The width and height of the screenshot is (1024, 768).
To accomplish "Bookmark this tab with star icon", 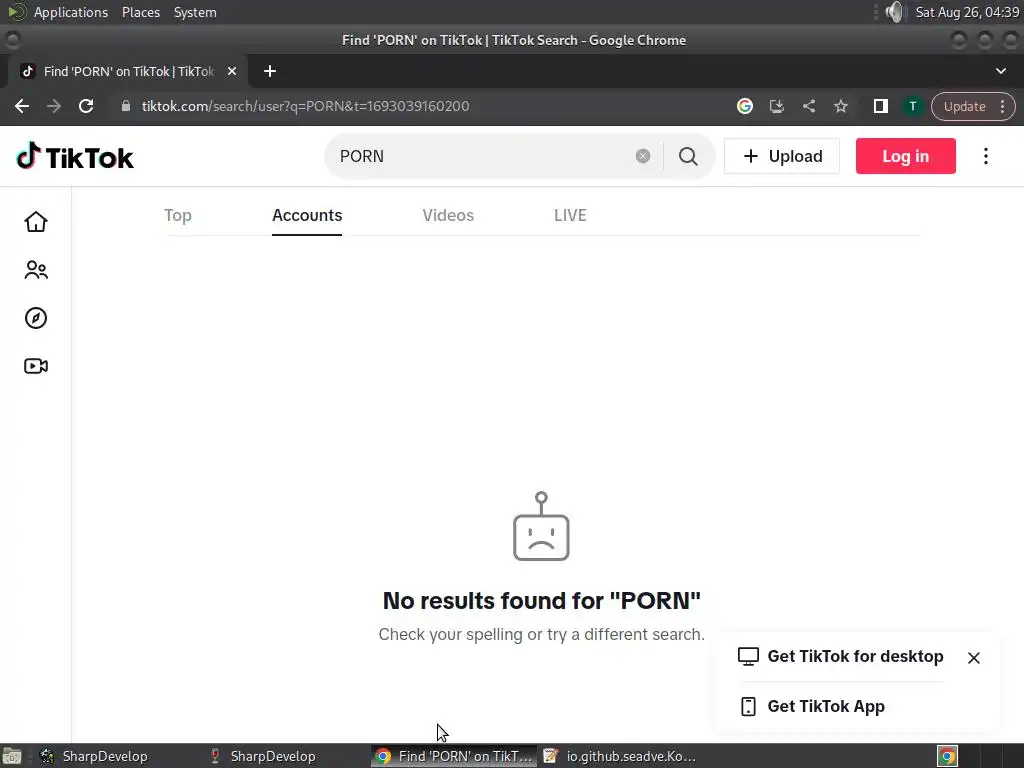I will click(840, 106).
